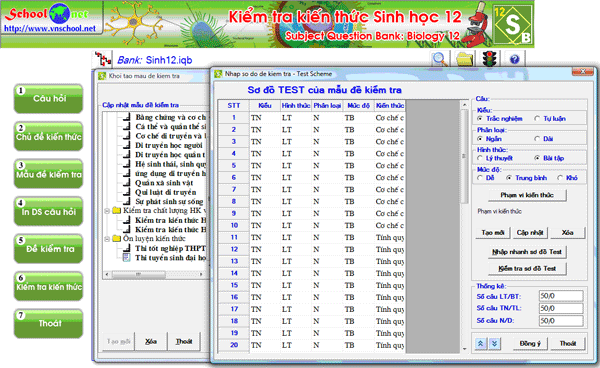600x368 pixels.
Task: Open Mẫu đề kiểm tra button 3
Action: pyautogui.click(x=49, y=174)
